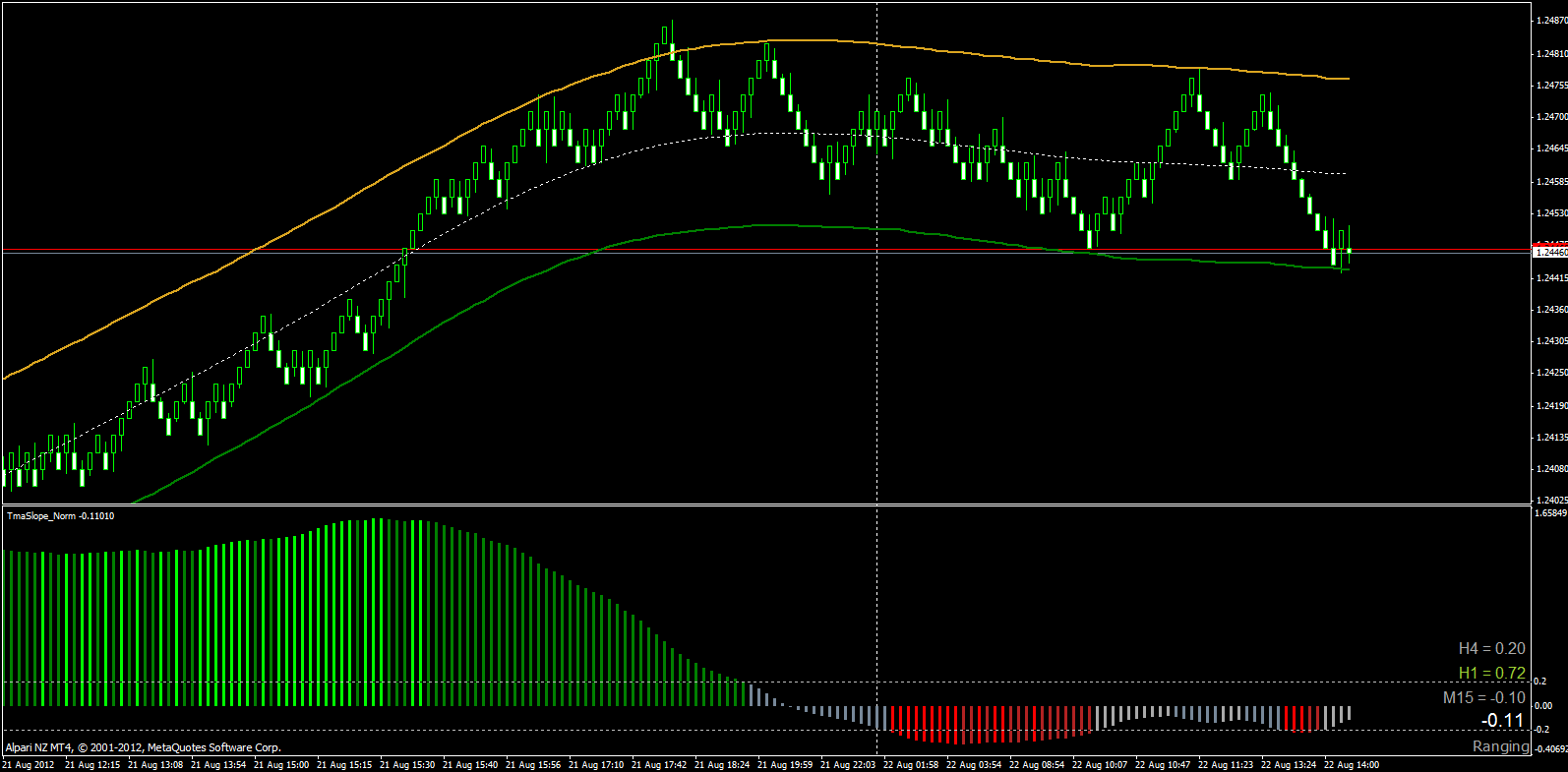Click the 21 Aug 12:15 time label
This screenshot has height=772, width=1568.
92,764
